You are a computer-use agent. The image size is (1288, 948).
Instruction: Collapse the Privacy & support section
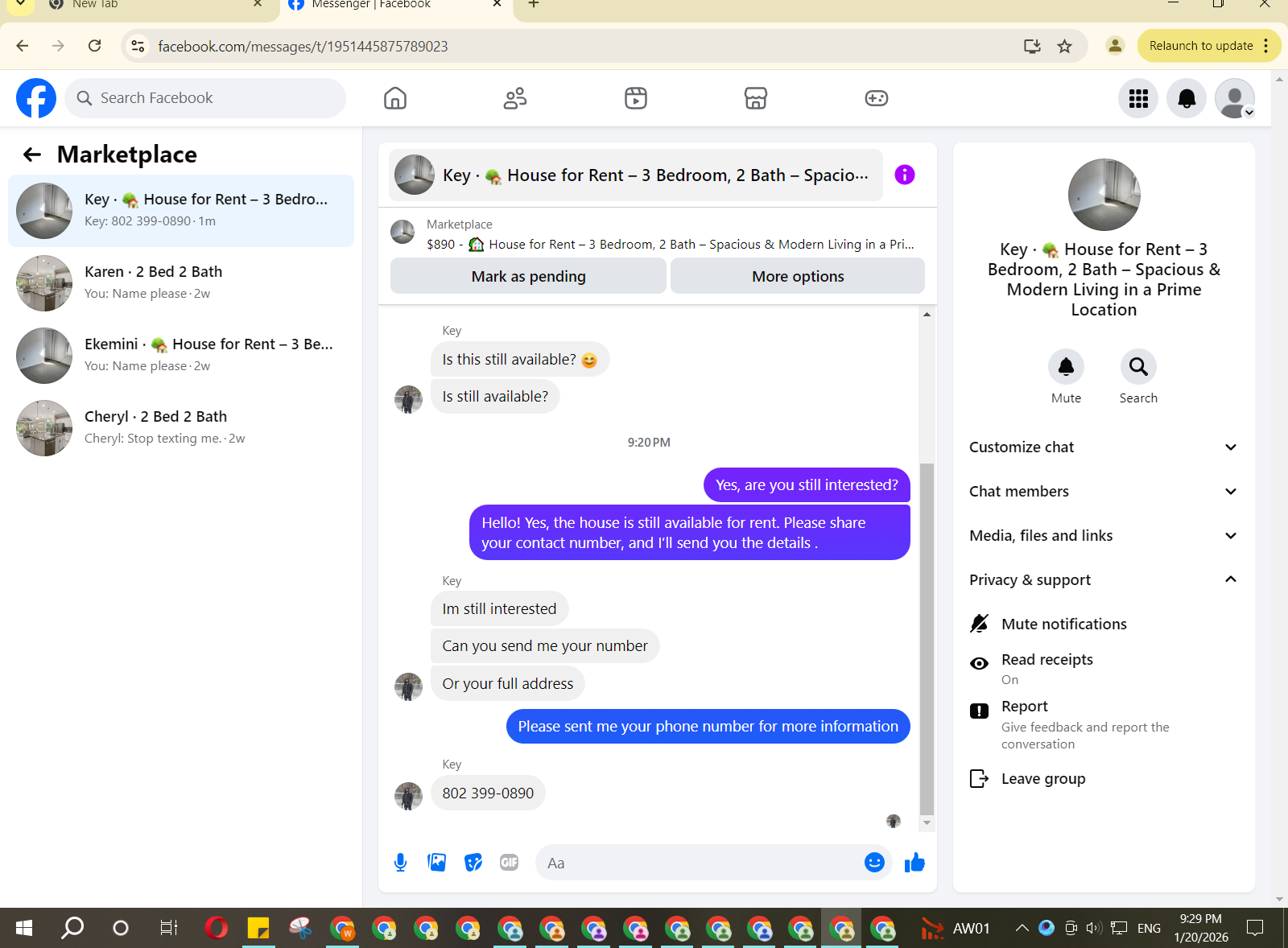pos(1104,580)
